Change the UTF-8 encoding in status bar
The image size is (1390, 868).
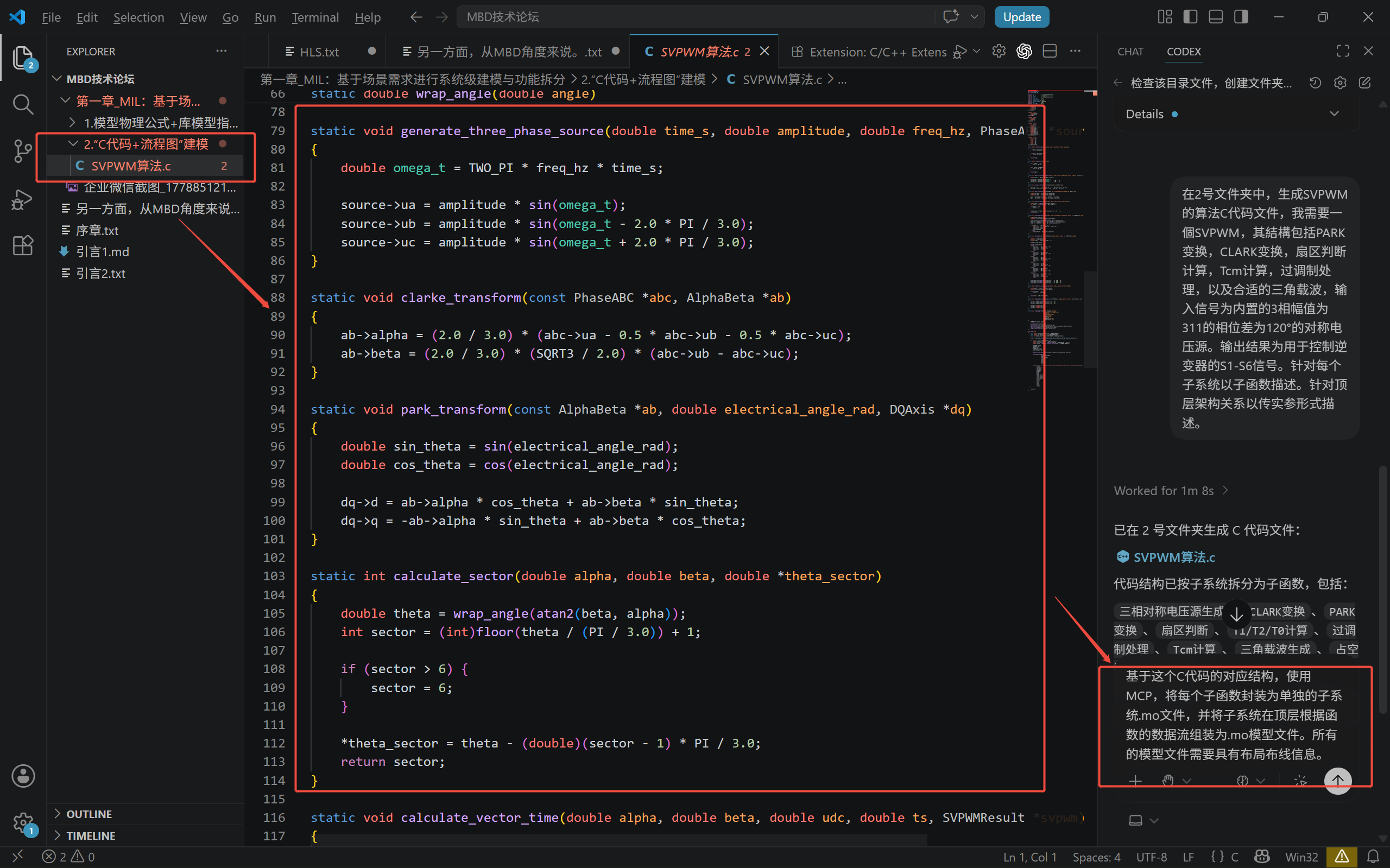click(x=1151, y=857)
